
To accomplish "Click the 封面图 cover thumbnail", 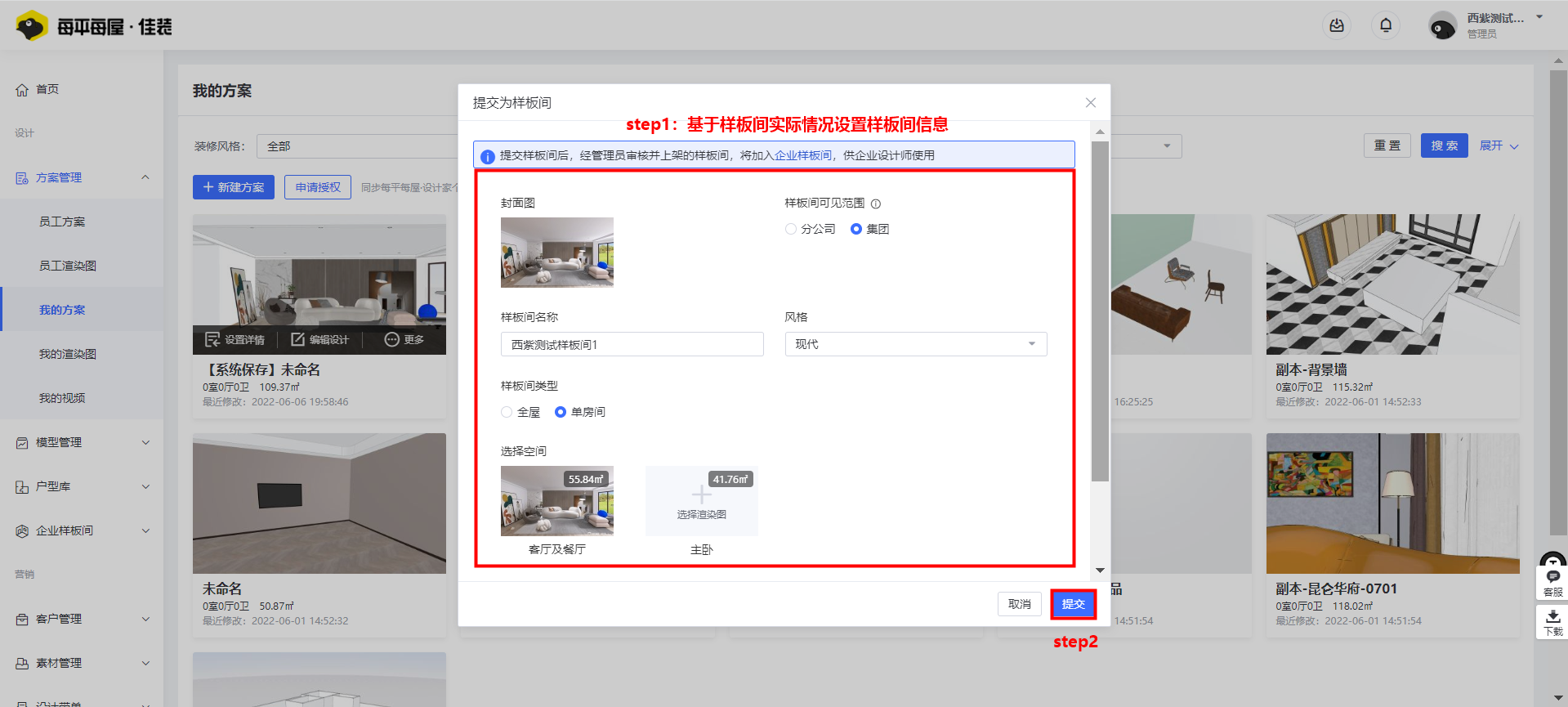I will coord(557,253).
